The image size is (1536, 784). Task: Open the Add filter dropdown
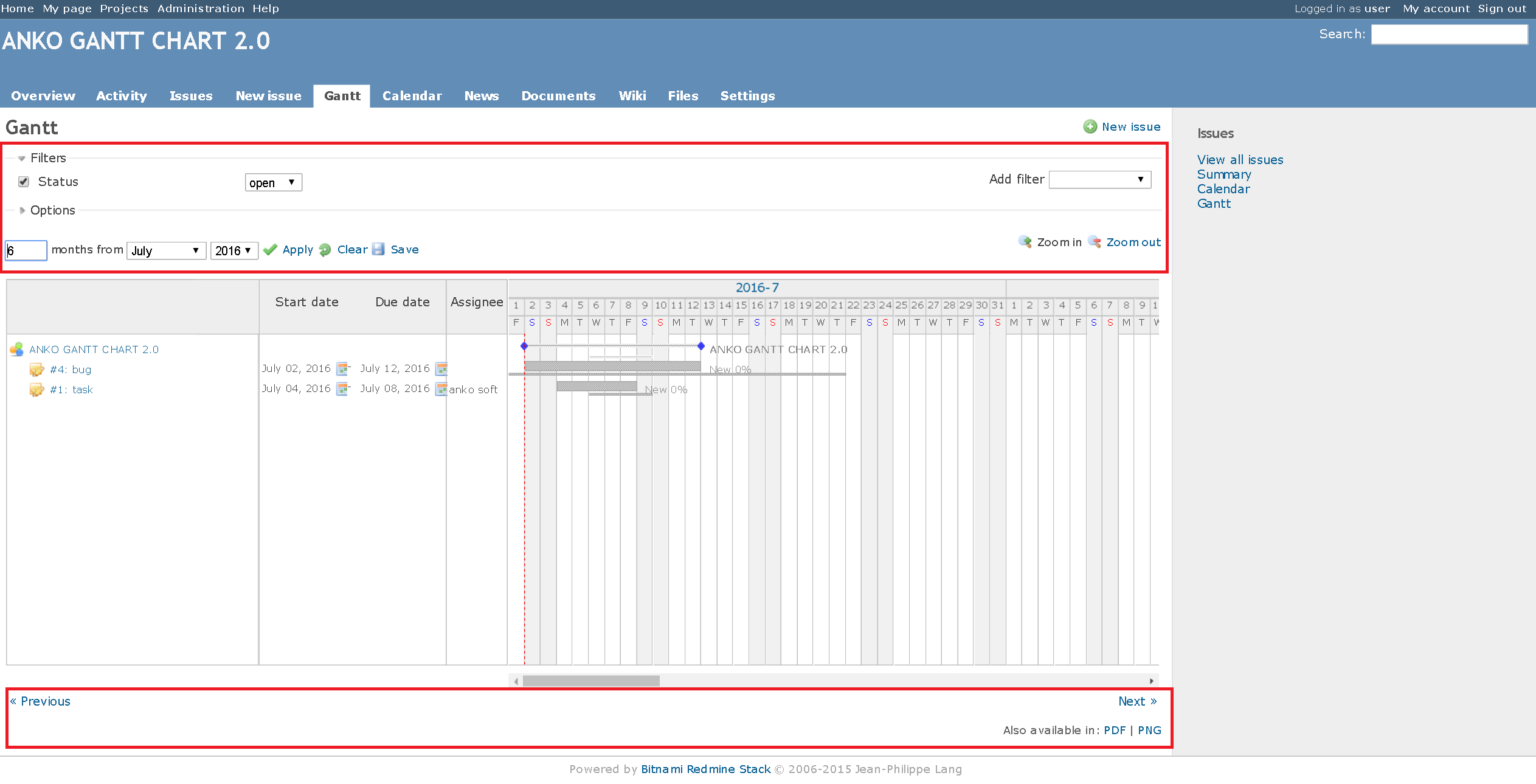(1099, 179)
